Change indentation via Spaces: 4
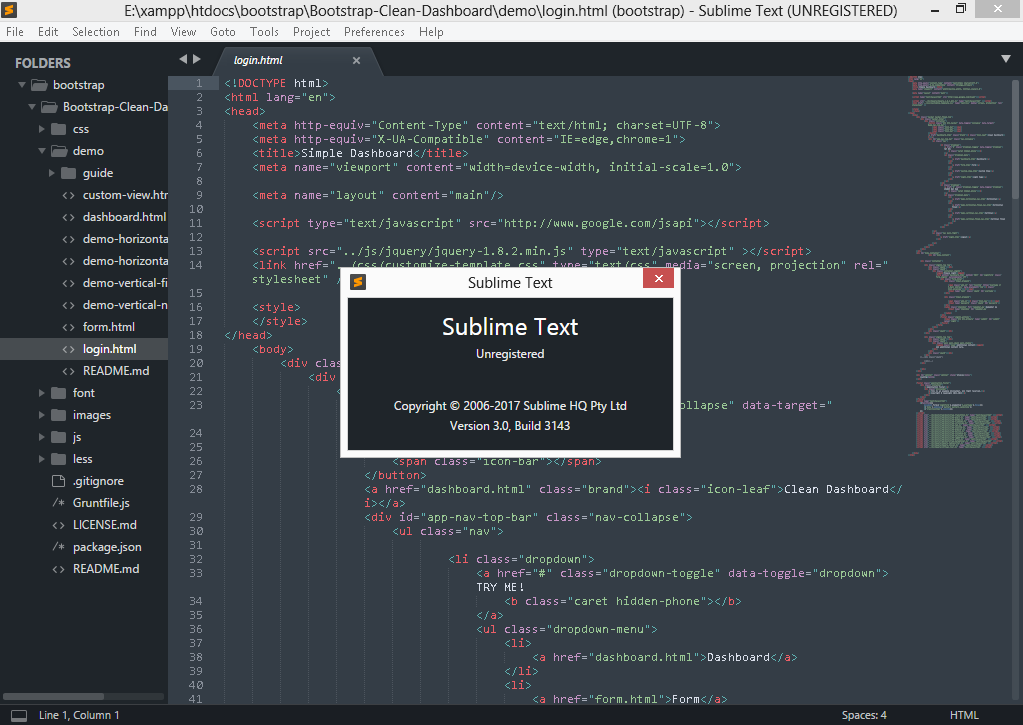 (863, 715)
